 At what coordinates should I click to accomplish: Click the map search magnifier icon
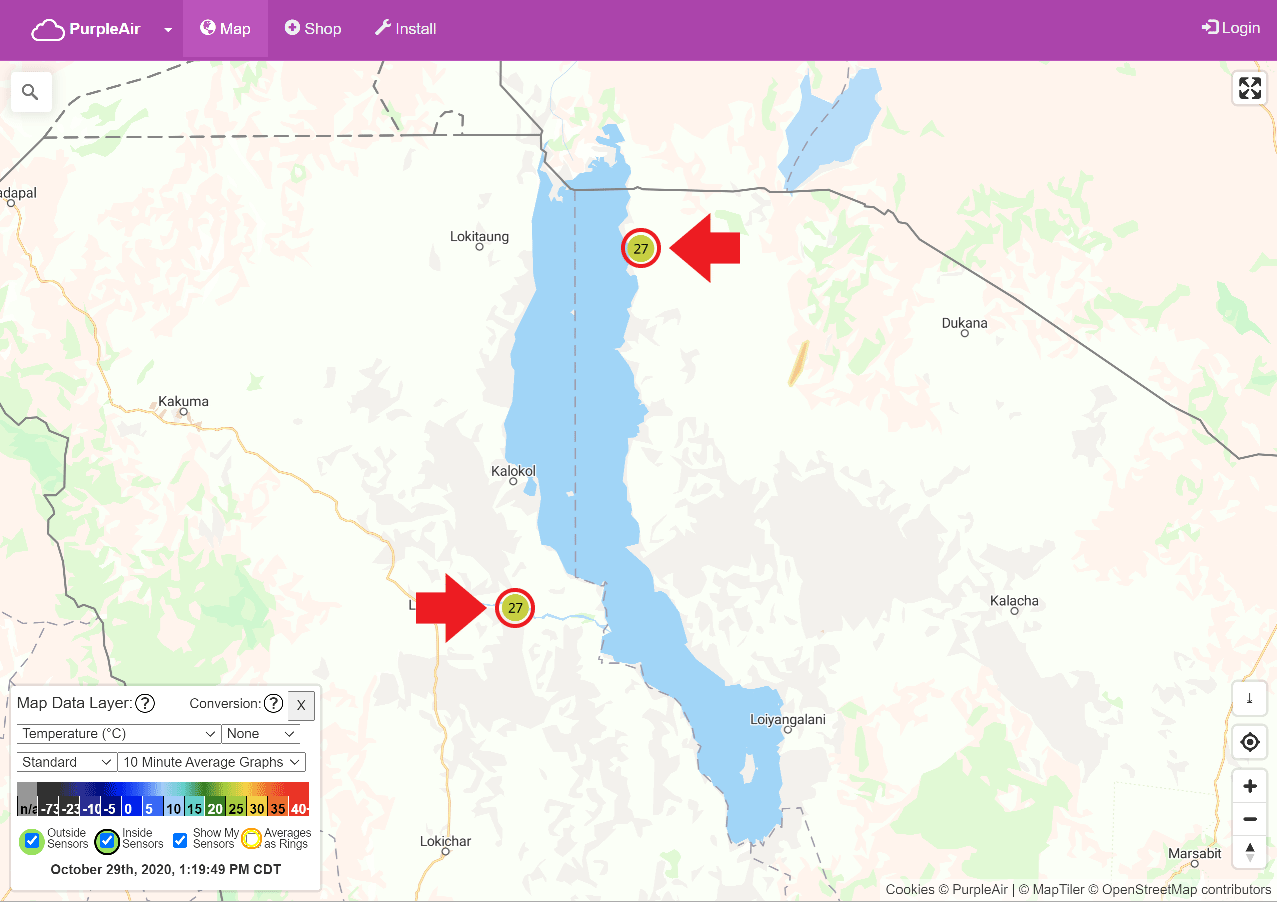click(30, 92)
